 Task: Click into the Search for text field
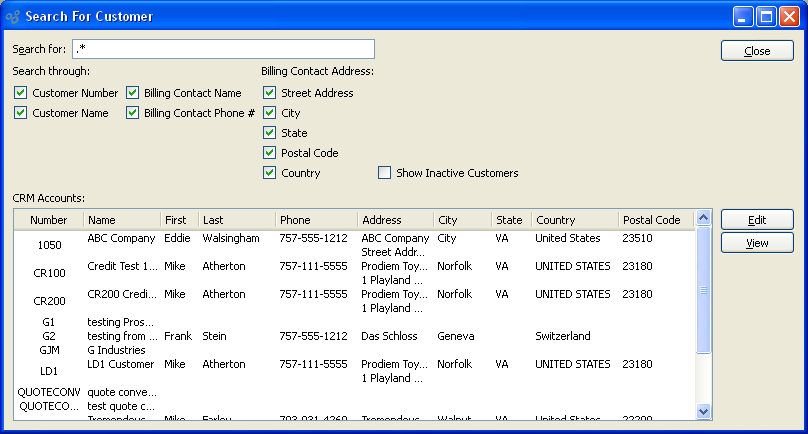click(x=223, y=49)
